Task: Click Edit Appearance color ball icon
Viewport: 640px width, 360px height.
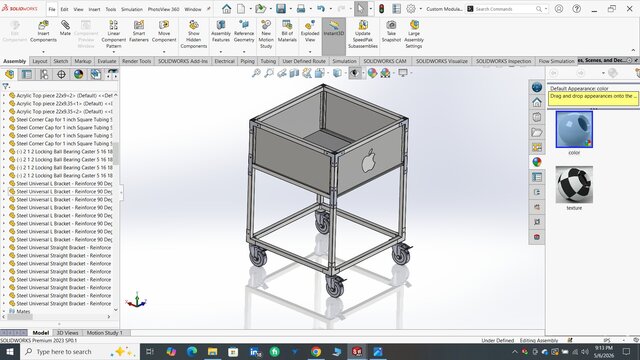Action: [x=372, y=73]
